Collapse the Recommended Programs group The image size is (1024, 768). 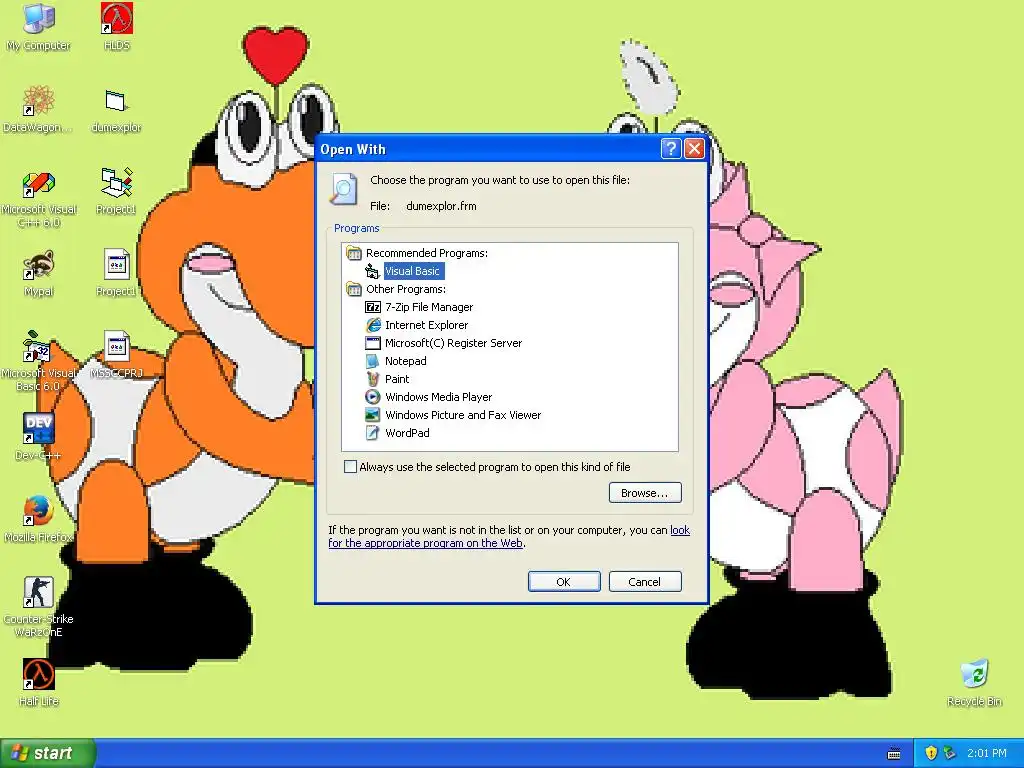coord(353,253)
